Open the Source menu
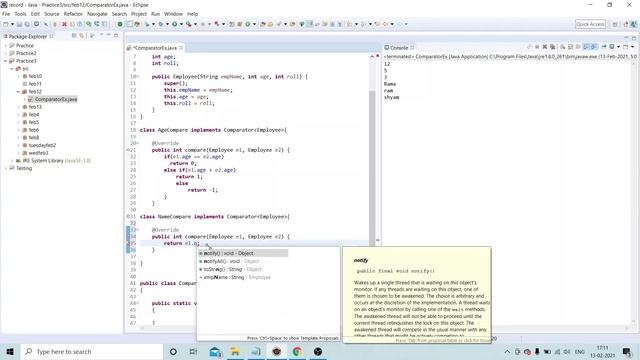640x360 pixels. point(51,14)
